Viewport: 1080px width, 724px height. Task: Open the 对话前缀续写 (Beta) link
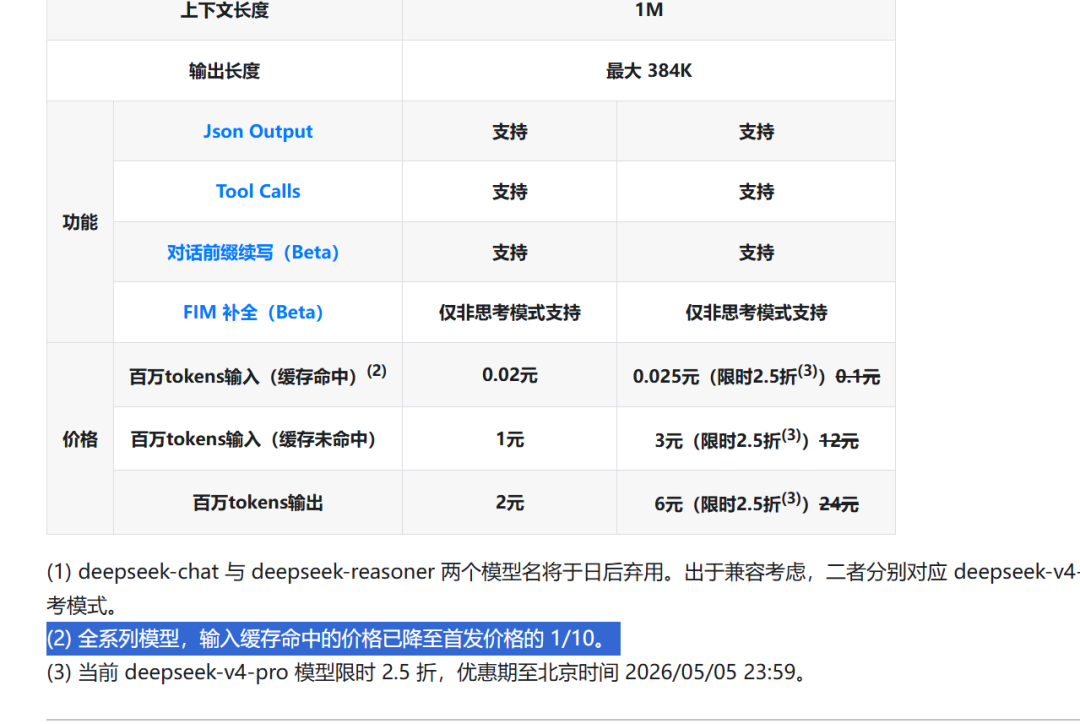pyautogui.click(x=253, y=252)
